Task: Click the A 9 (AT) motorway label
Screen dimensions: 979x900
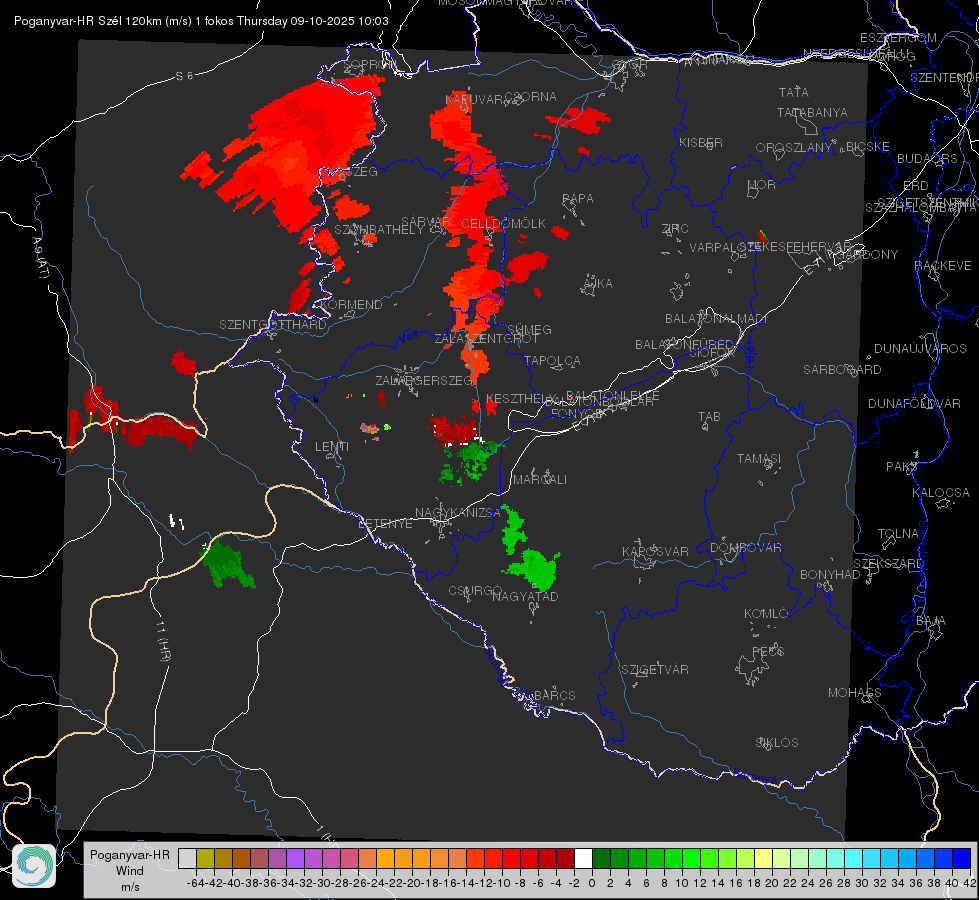Action: pos(41,258)
